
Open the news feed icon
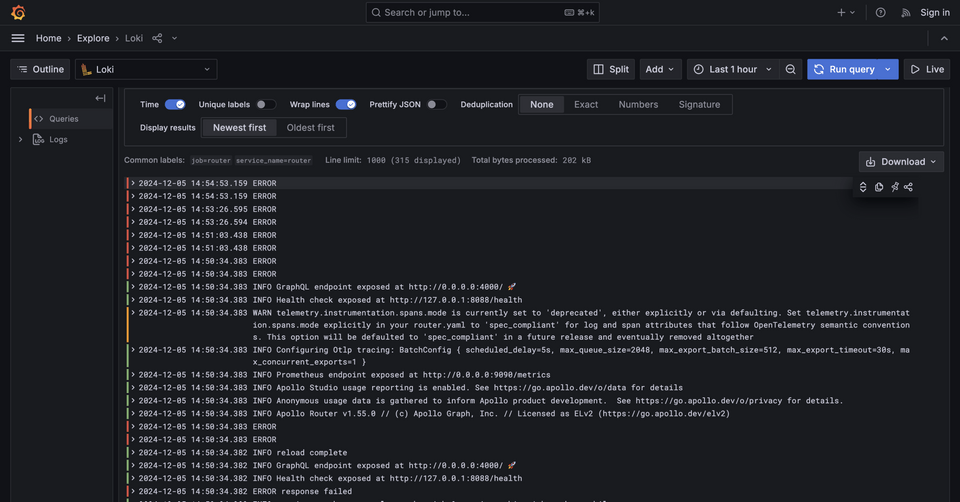906,12
